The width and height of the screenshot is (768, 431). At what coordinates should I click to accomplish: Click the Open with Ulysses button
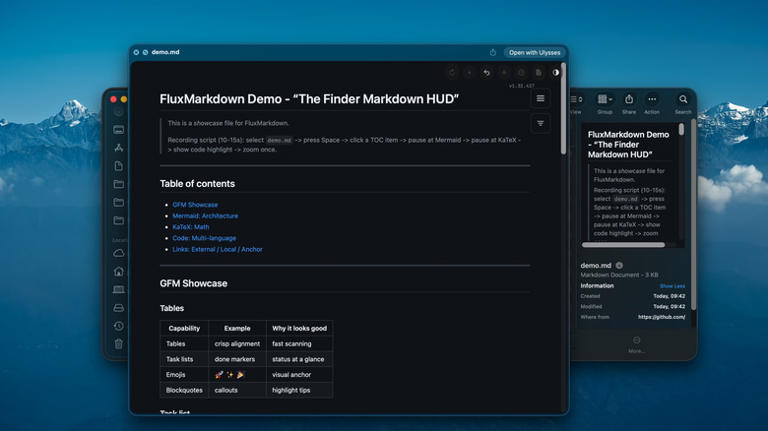[x=534, y=52]
